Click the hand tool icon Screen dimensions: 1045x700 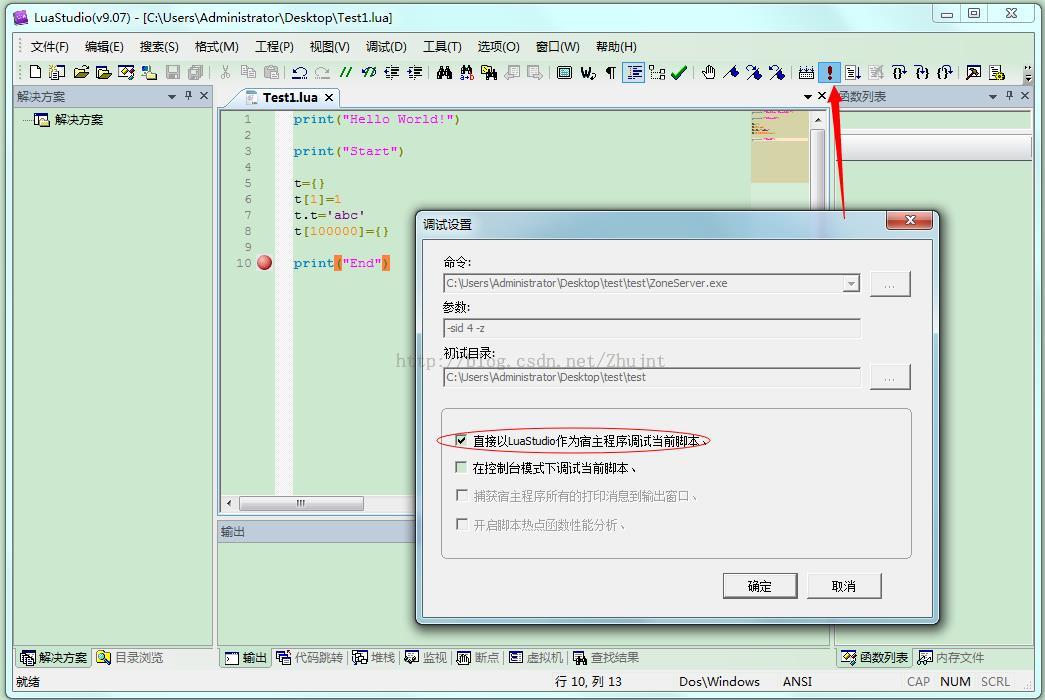pos(708,72)
